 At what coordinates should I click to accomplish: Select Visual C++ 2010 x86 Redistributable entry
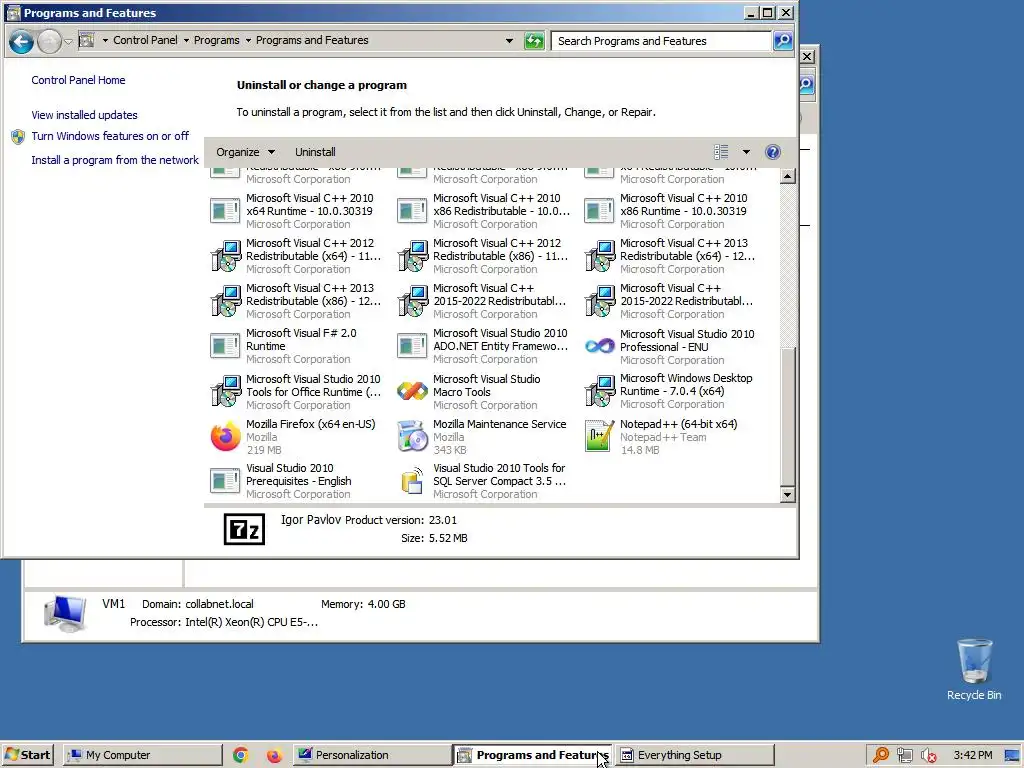tap(484, 211)
